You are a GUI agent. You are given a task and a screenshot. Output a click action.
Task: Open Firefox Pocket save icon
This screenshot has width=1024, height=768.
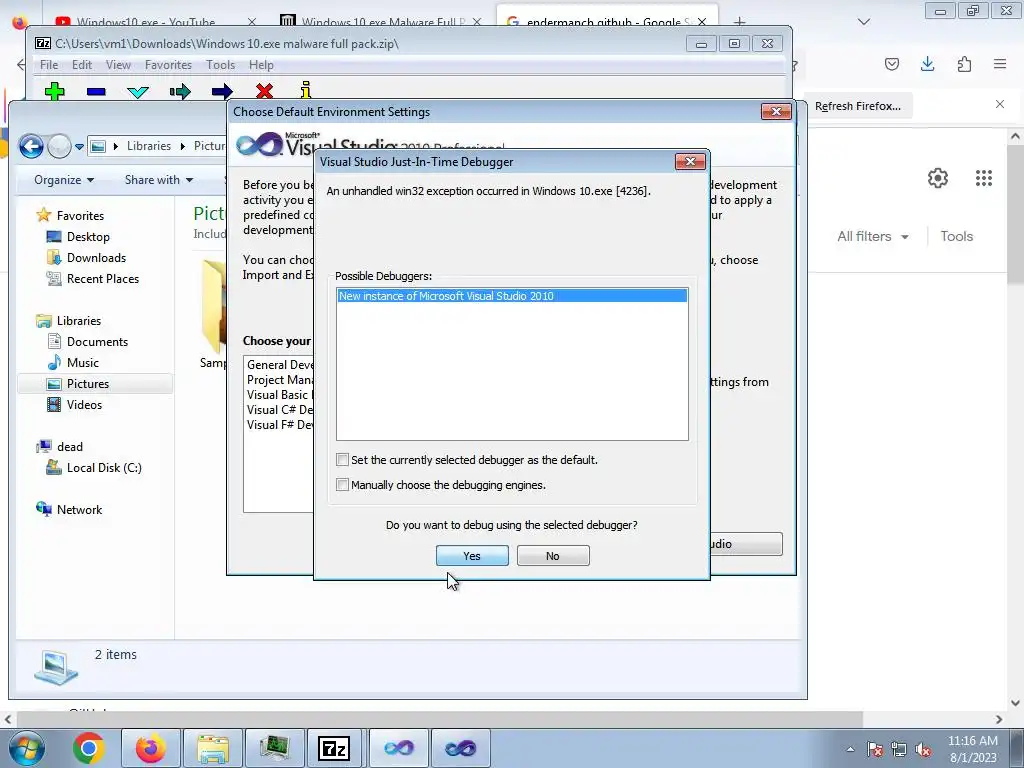pyautogui.click(x=891, y=64)
